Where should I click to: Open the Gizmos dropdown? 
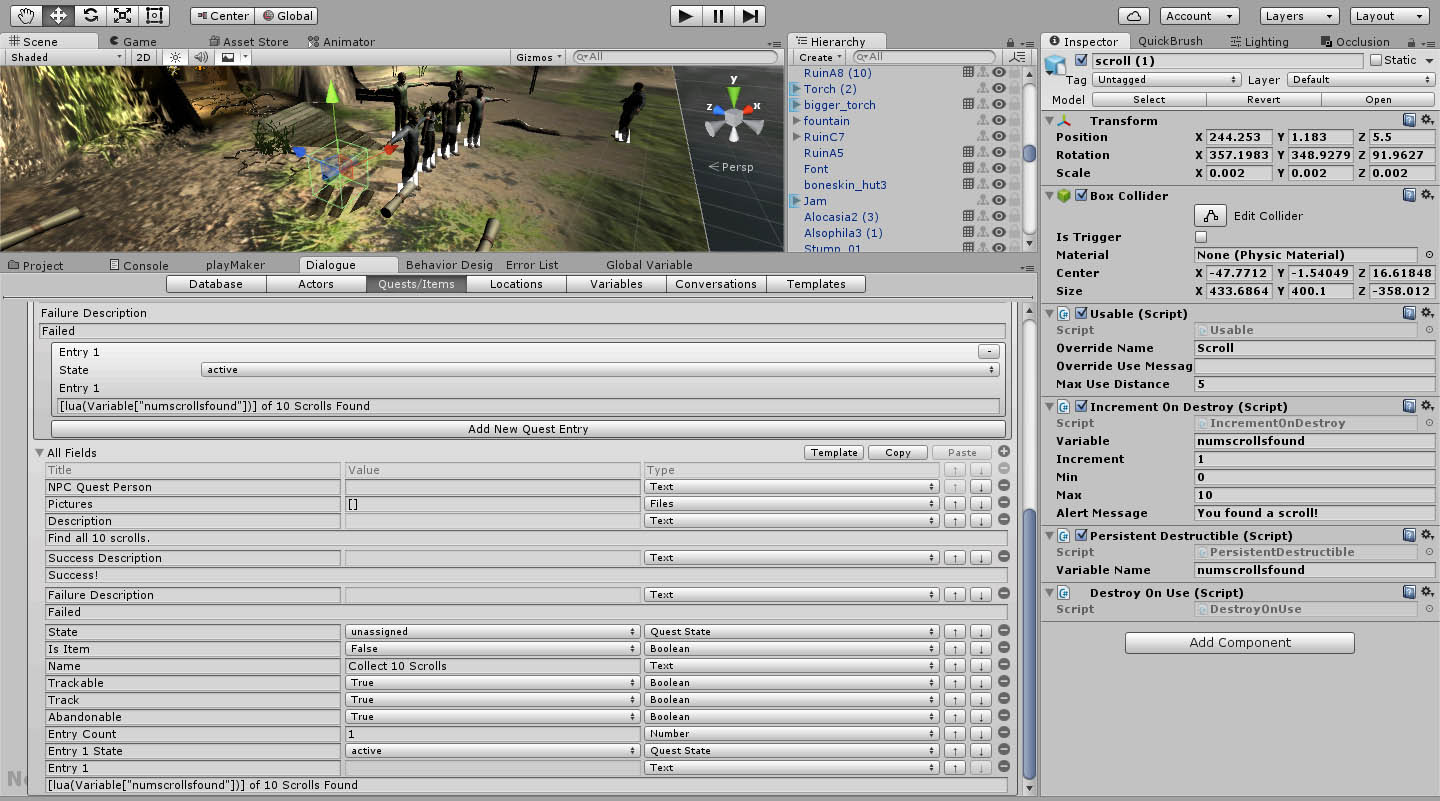coord(539,57)
